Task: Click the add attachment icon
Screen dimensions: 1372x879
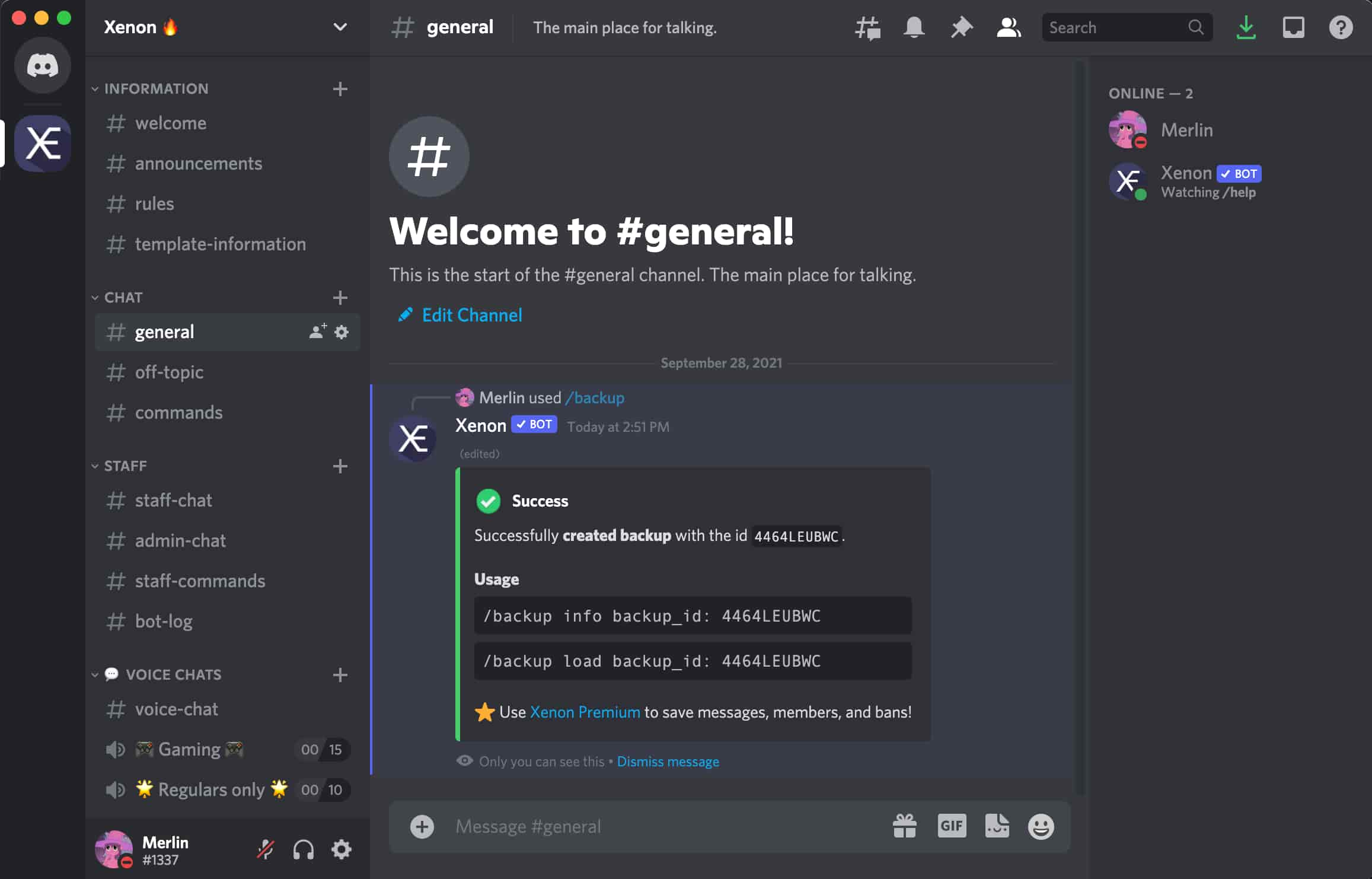Action: tap(422, 826)
